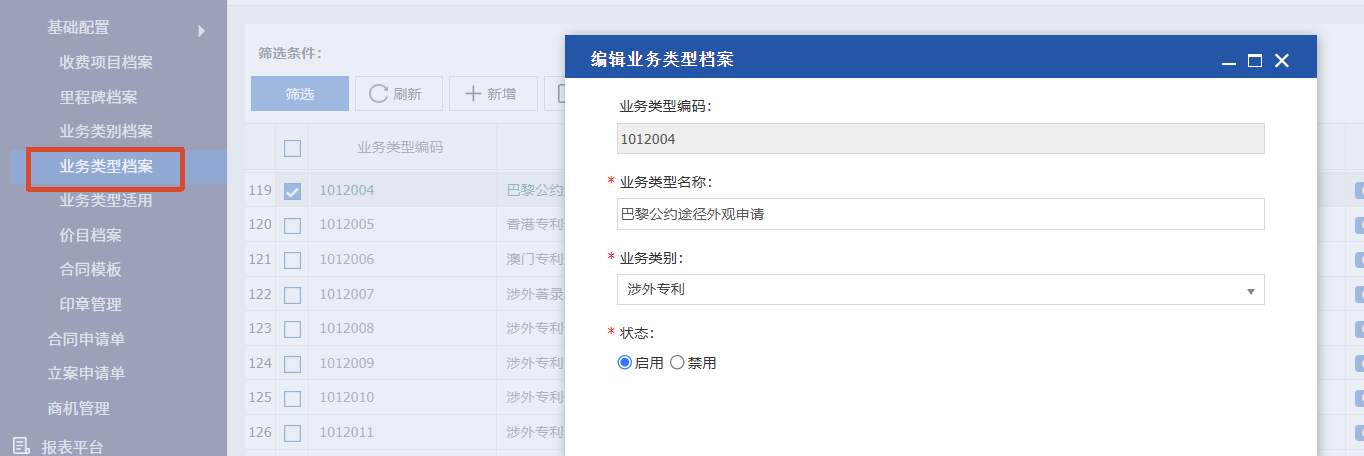The image size is (1364, 456).
Task: Select the 禁用 radio button
Action: pos(677,363)
